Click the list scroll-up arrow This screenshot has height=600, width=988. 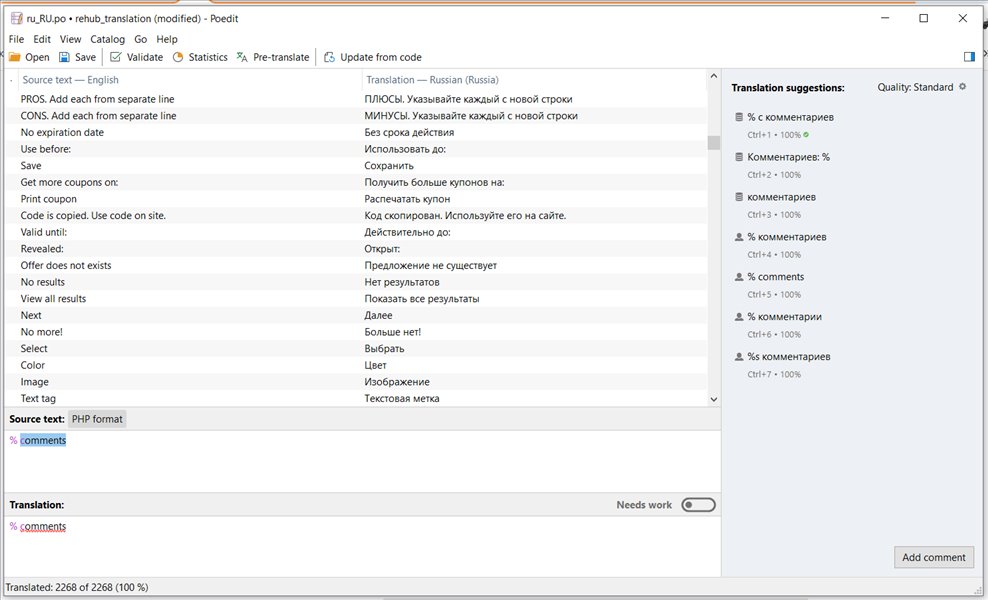713,76
